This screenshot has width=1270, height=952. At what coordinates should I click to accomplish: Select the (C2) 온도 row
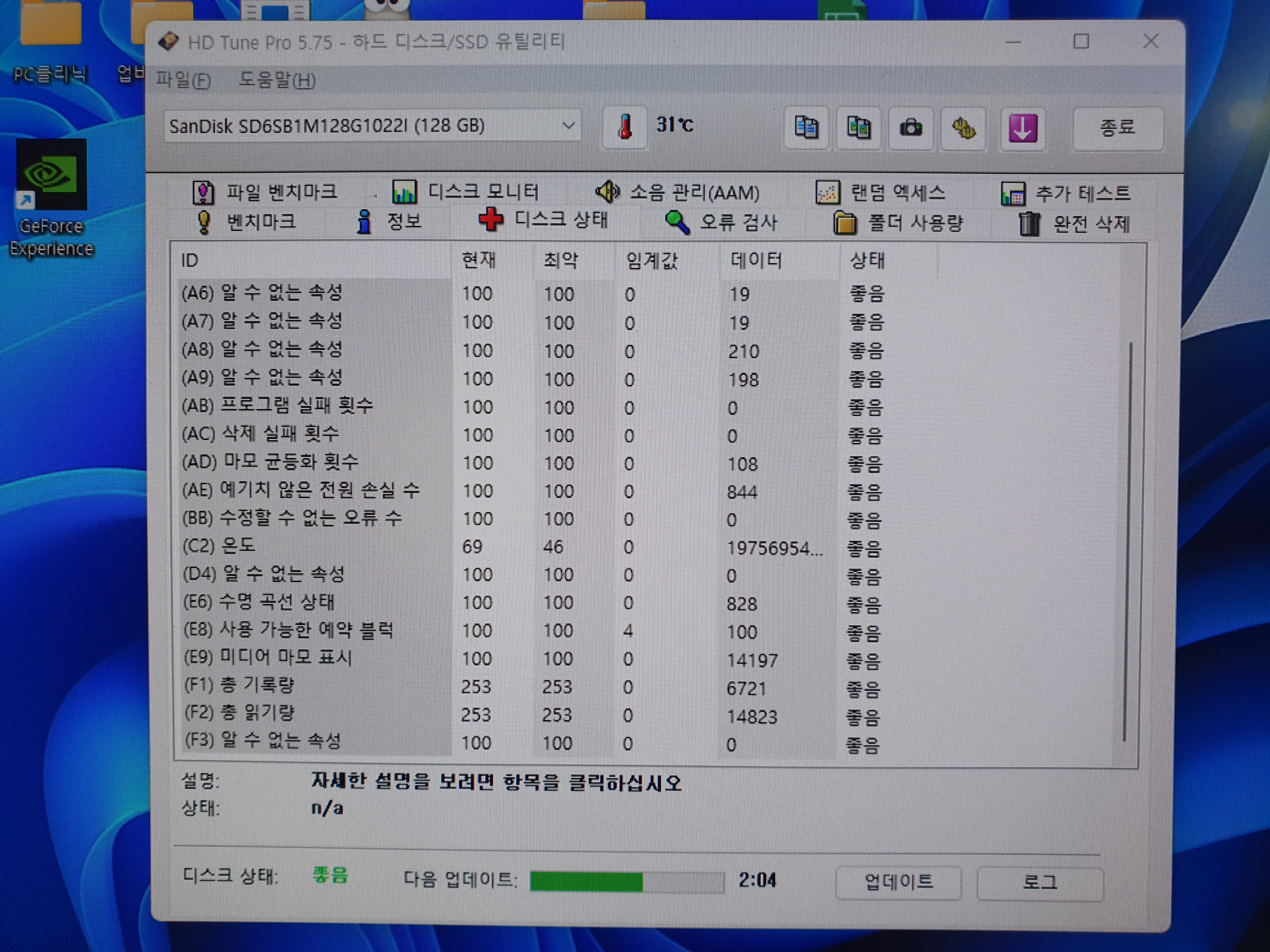point(534,547)
